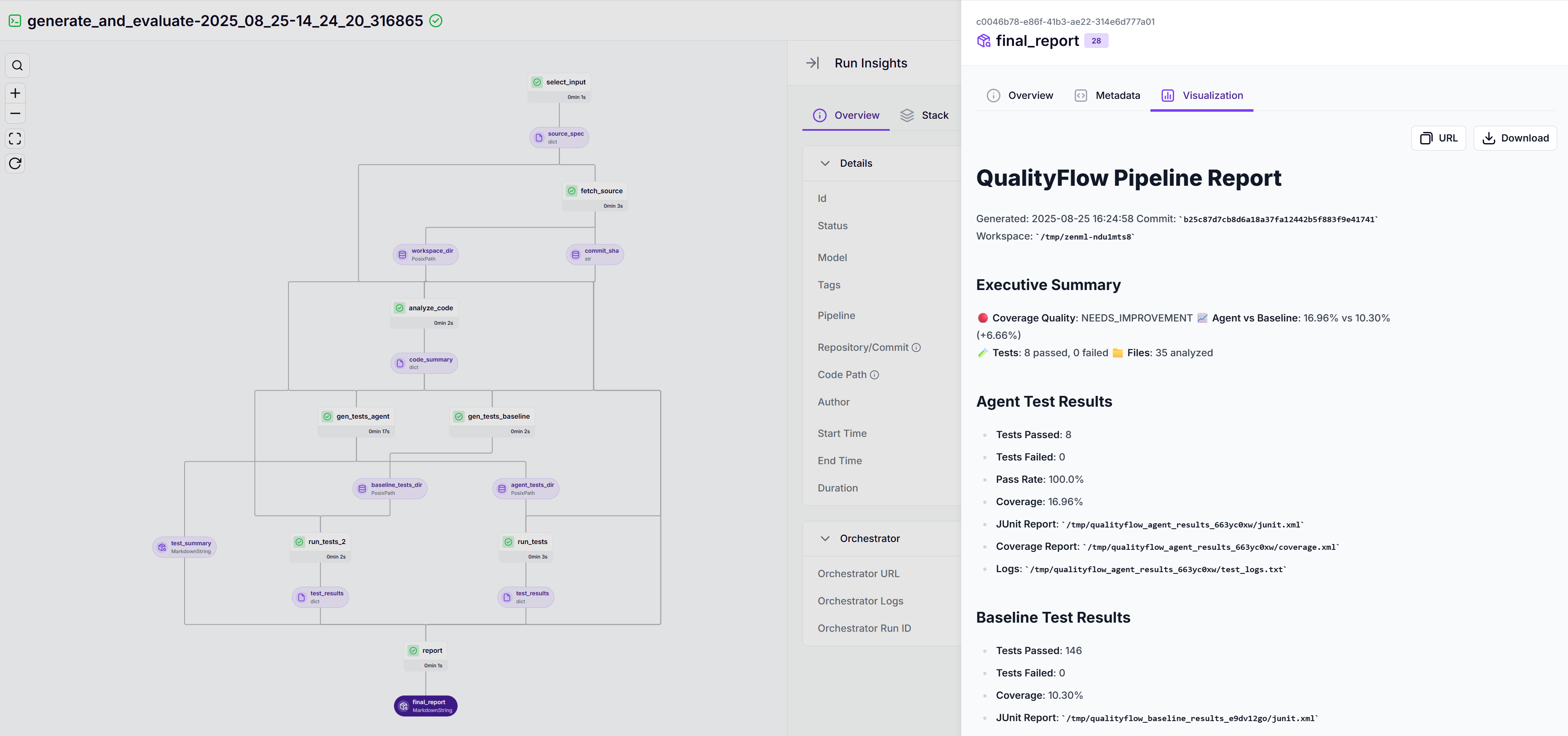Zoom in on the pipeline graph

click(x=14, y=93)
